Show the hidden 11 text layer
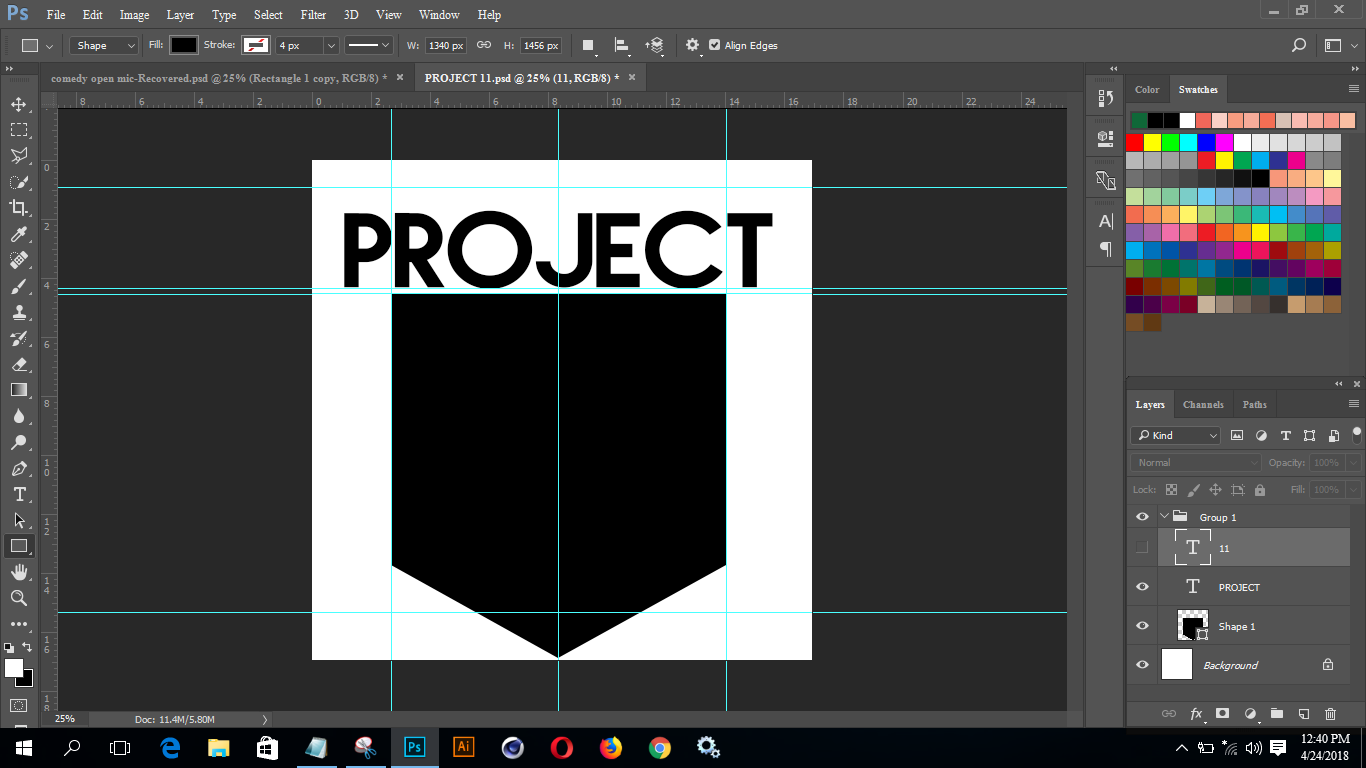The width and height of the screenshot is (1366, 768). (1142, 547)
